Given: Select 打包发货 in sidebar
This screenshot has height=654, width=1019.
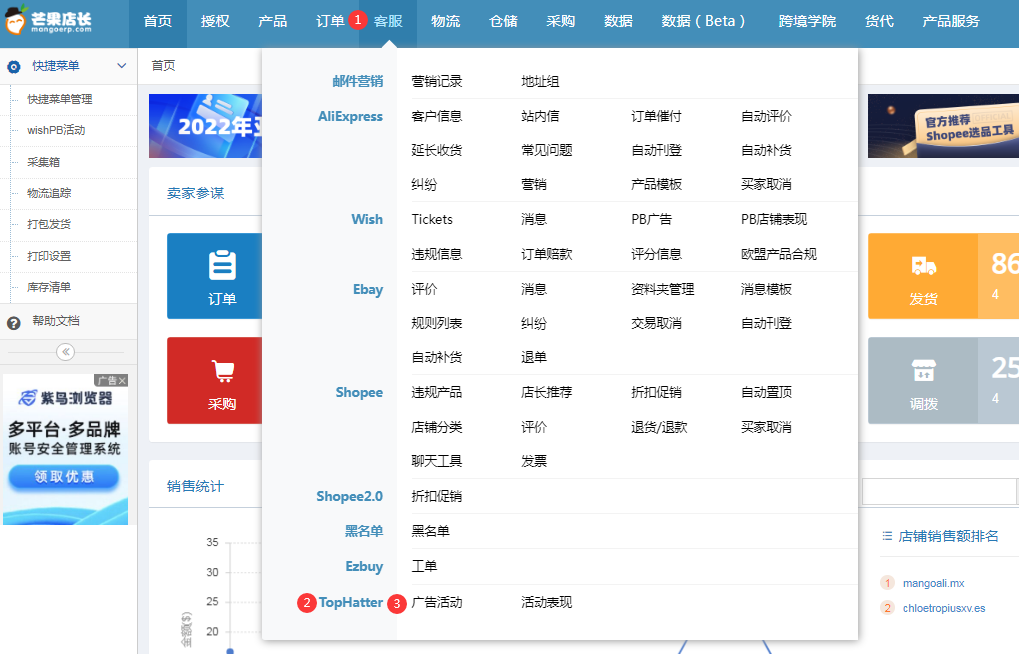Looking at the screenshot, I should [49, 224].
